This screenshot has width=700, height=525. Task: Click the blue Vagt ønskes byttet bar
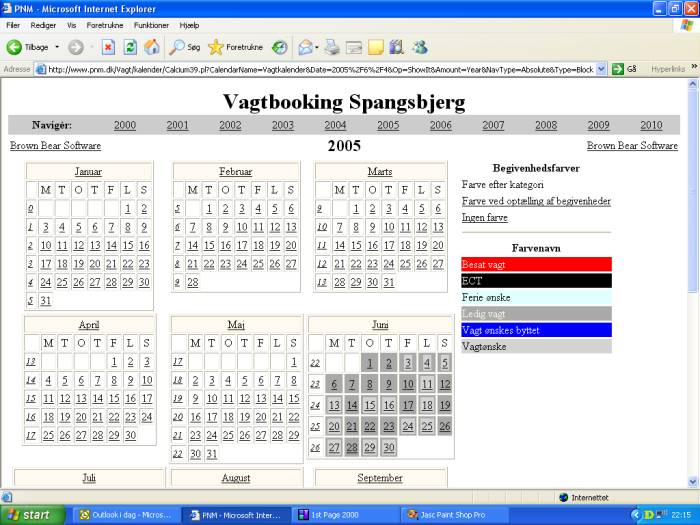[536, 330]
